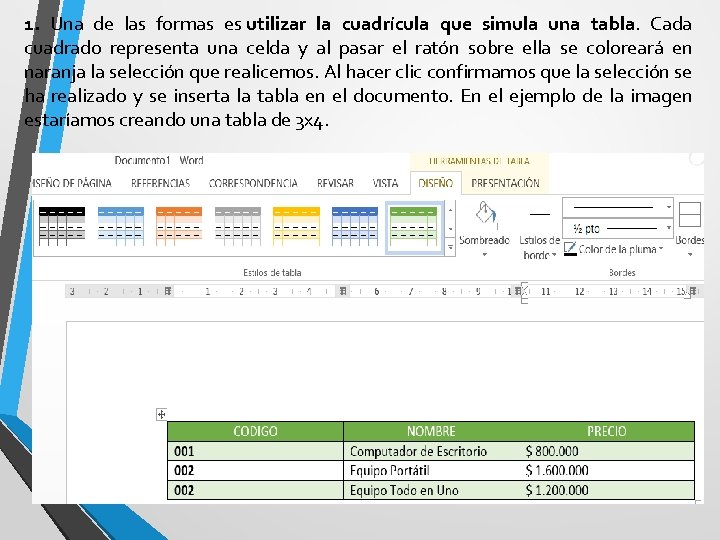This screenshot has width=720, height=540.
Task: Select the gray table style thumbnail
Action: click(x=238, y=226)
